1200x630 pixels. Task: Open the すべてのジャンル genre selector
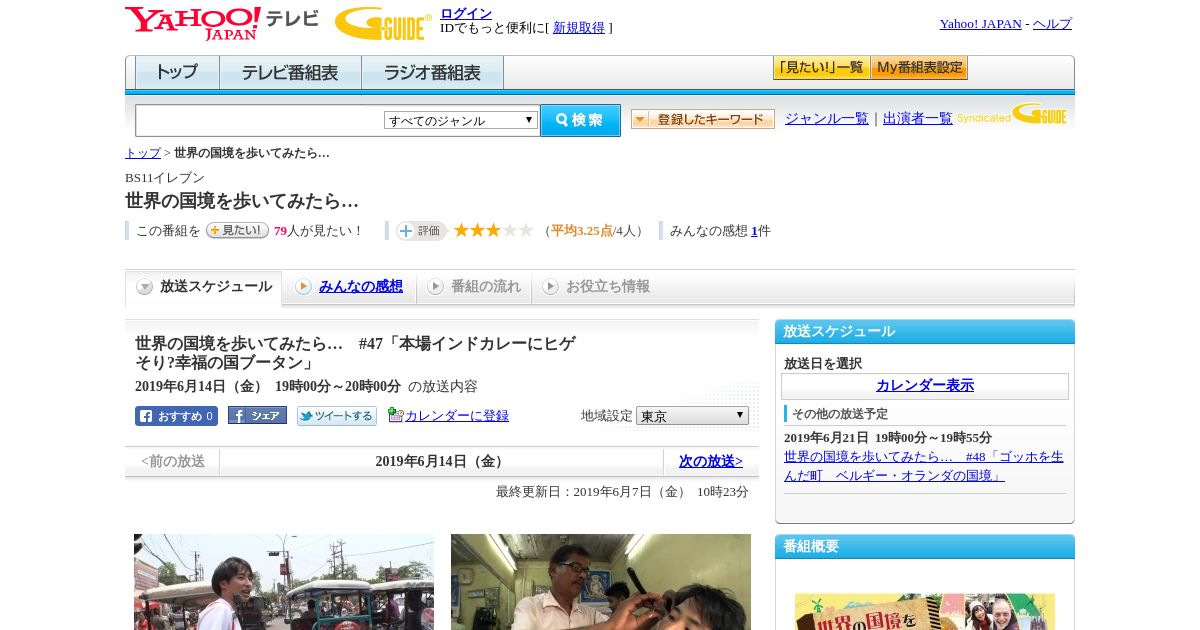click(461, 120)
